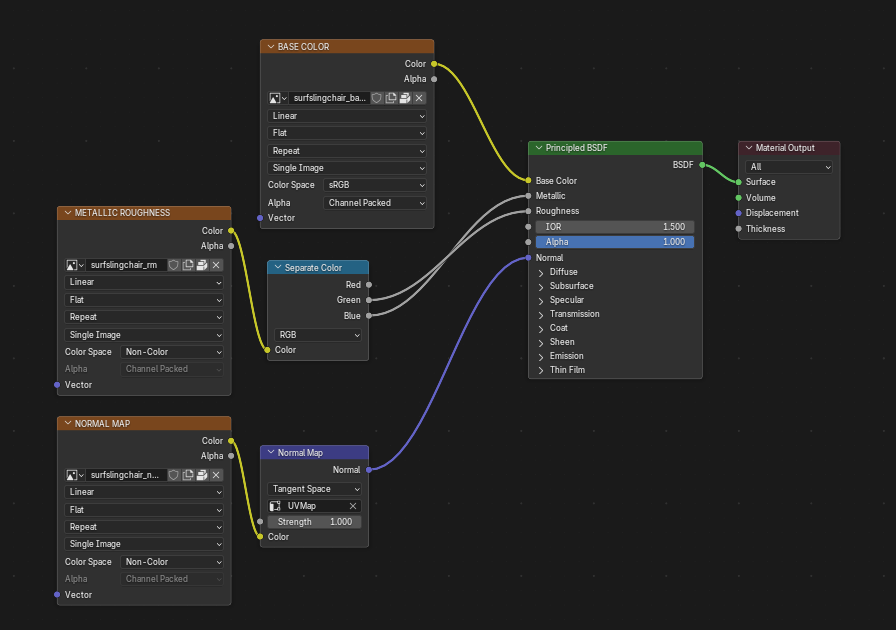The width and height of the screenshot is (896, 630).
Task: Click the Alpha 1.000 slider in Principled BSDF
Action: (x=615, y=242)
